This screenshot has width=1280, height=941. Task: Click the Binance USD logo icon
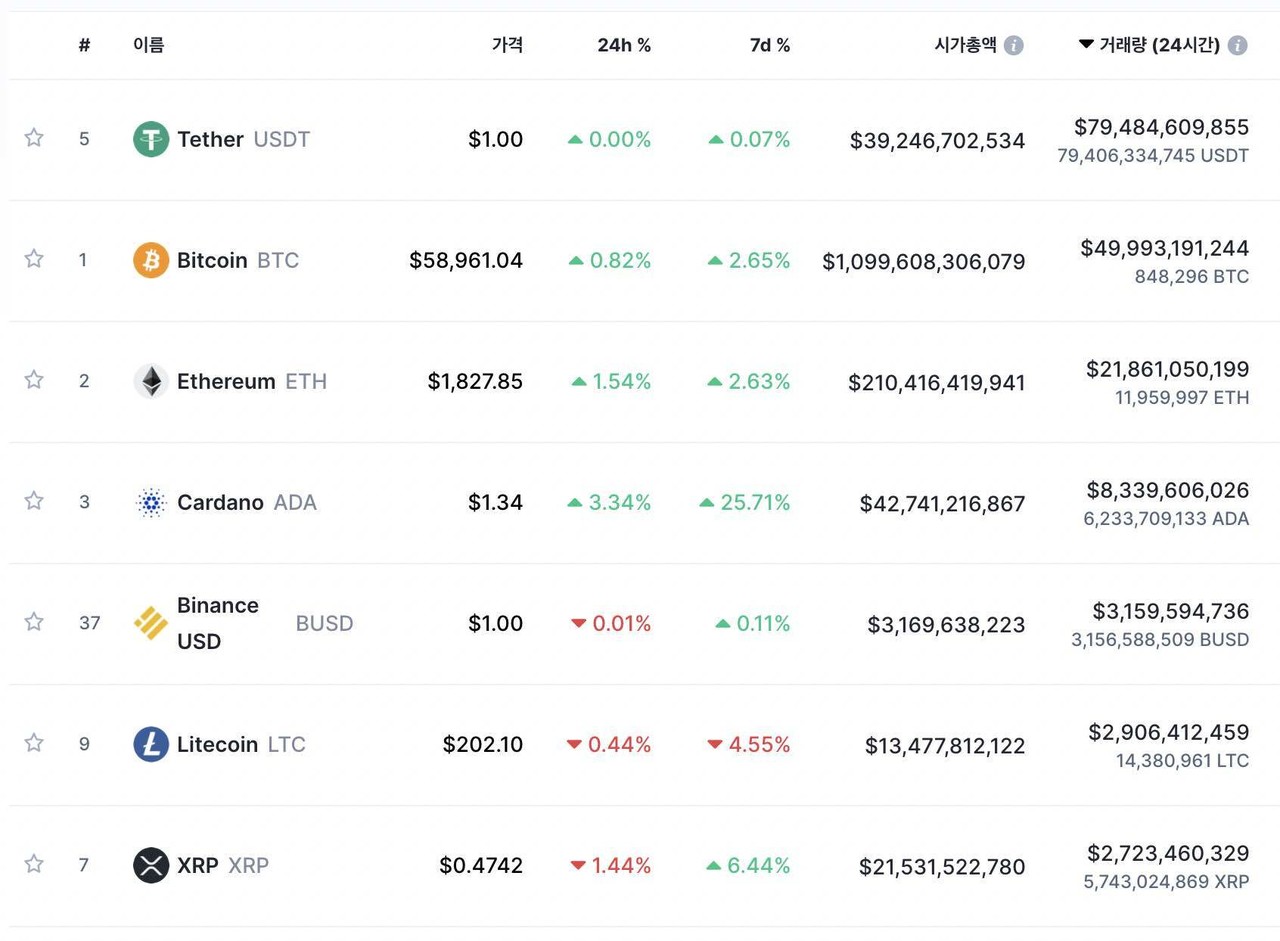151,623
